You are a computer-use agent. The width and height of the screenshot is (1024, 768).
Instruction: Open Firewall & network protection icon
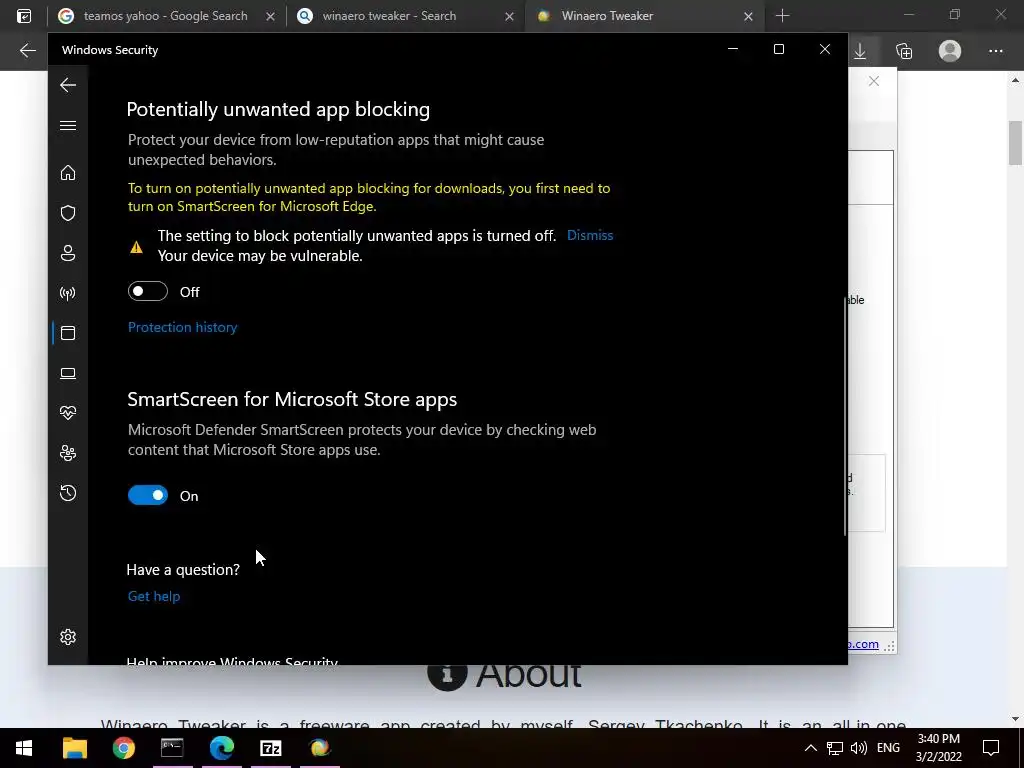click(68, 293)
